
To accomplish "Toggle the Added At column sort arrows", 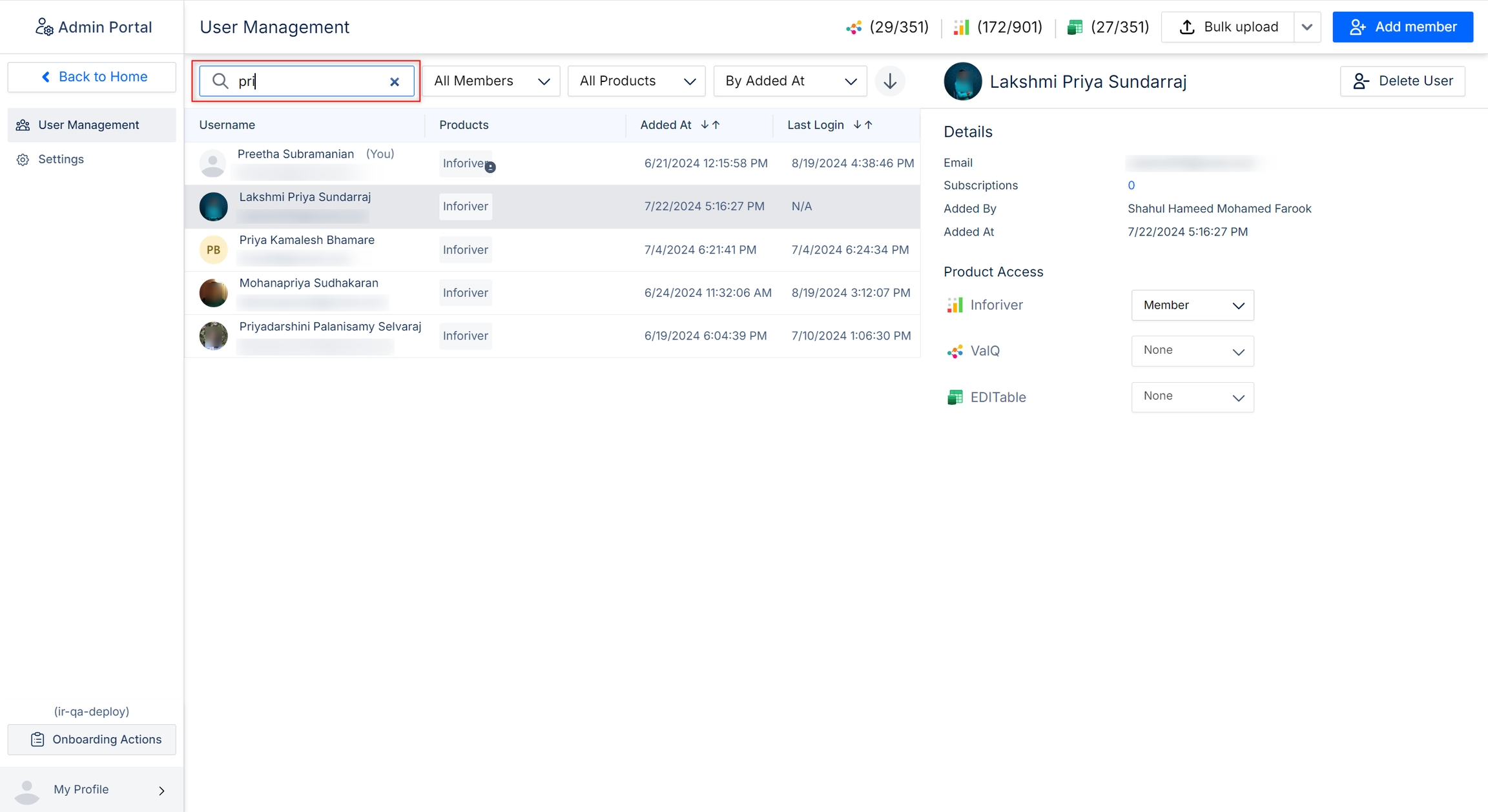I will [710, 125].
